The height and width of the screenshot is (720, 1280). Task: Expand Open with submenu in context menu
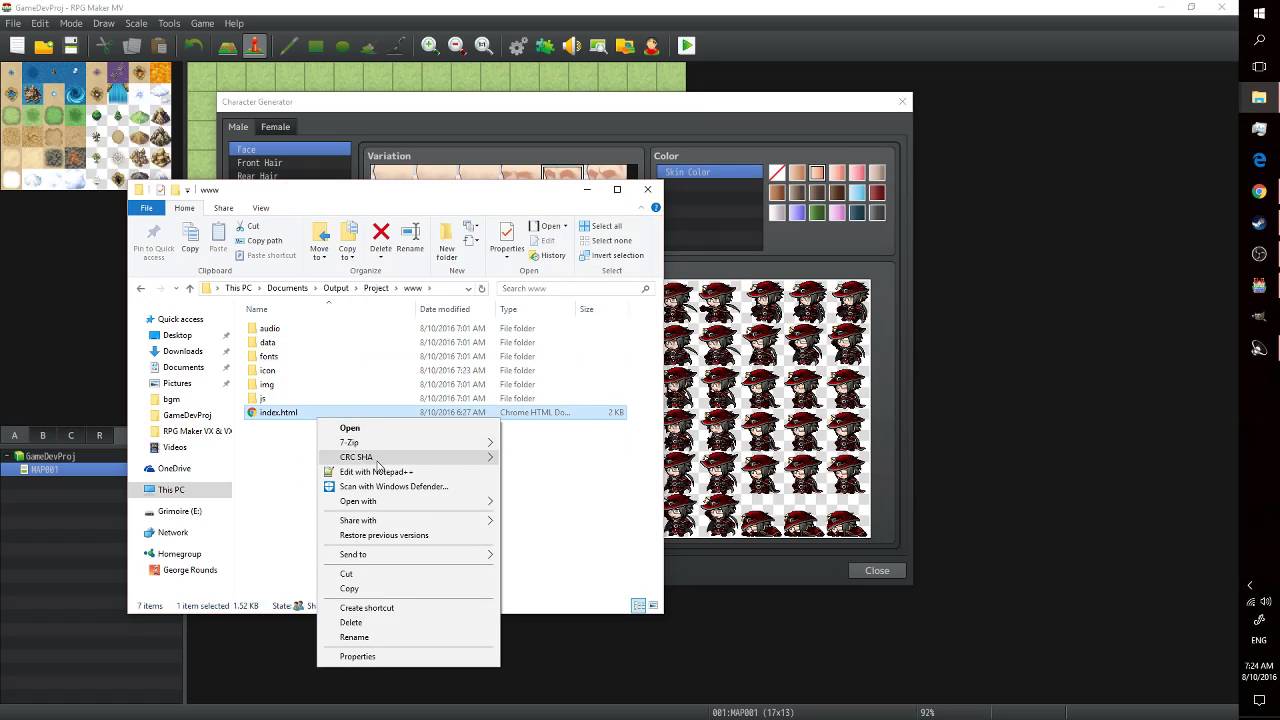408,501
